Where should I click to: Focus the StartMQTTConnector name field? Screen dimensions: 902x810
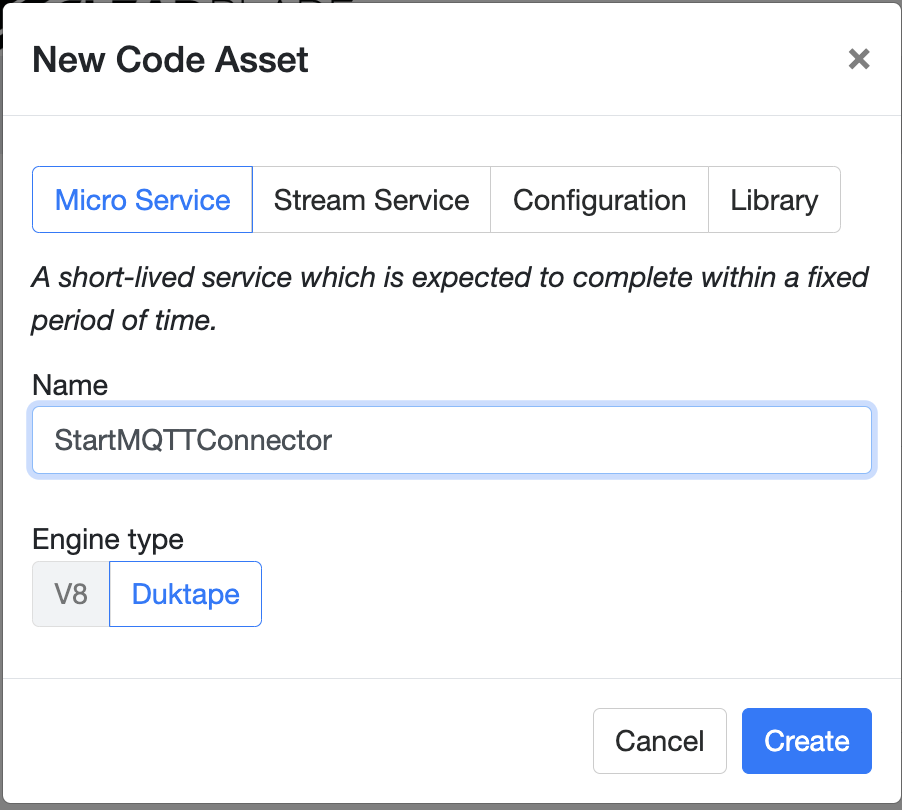451,440
